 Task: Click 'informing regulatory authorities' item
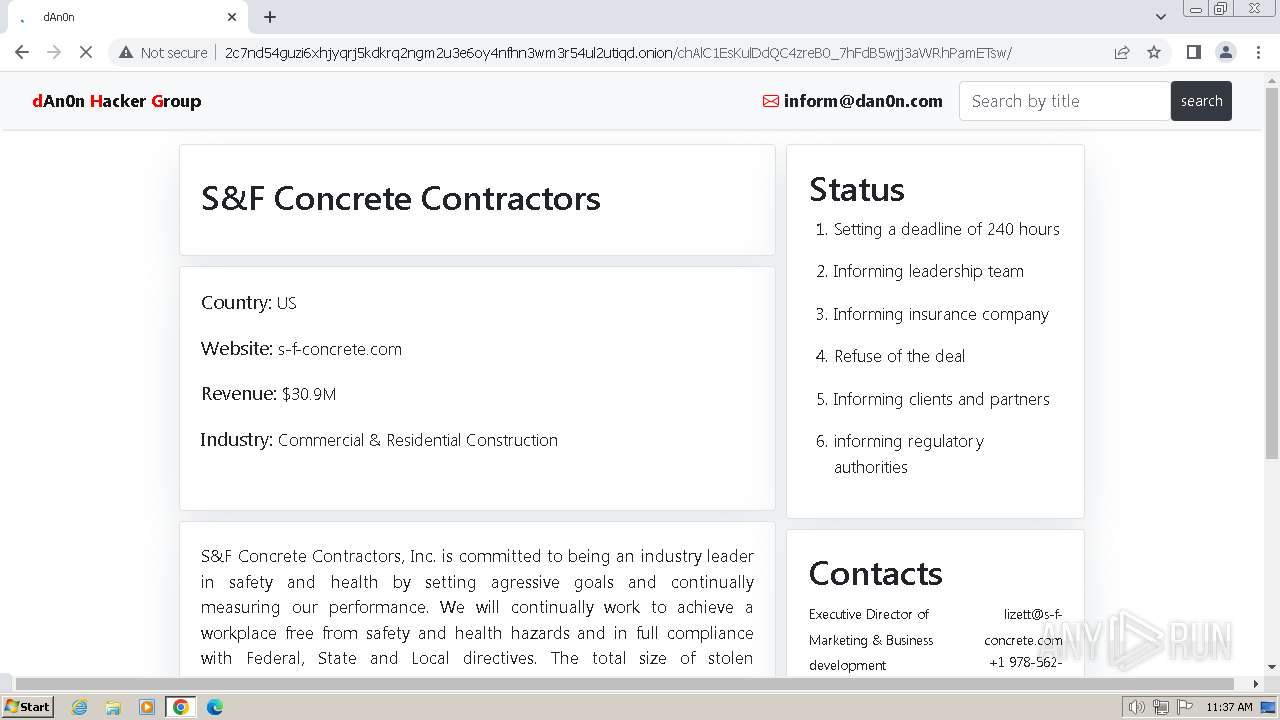pos(909,454)
